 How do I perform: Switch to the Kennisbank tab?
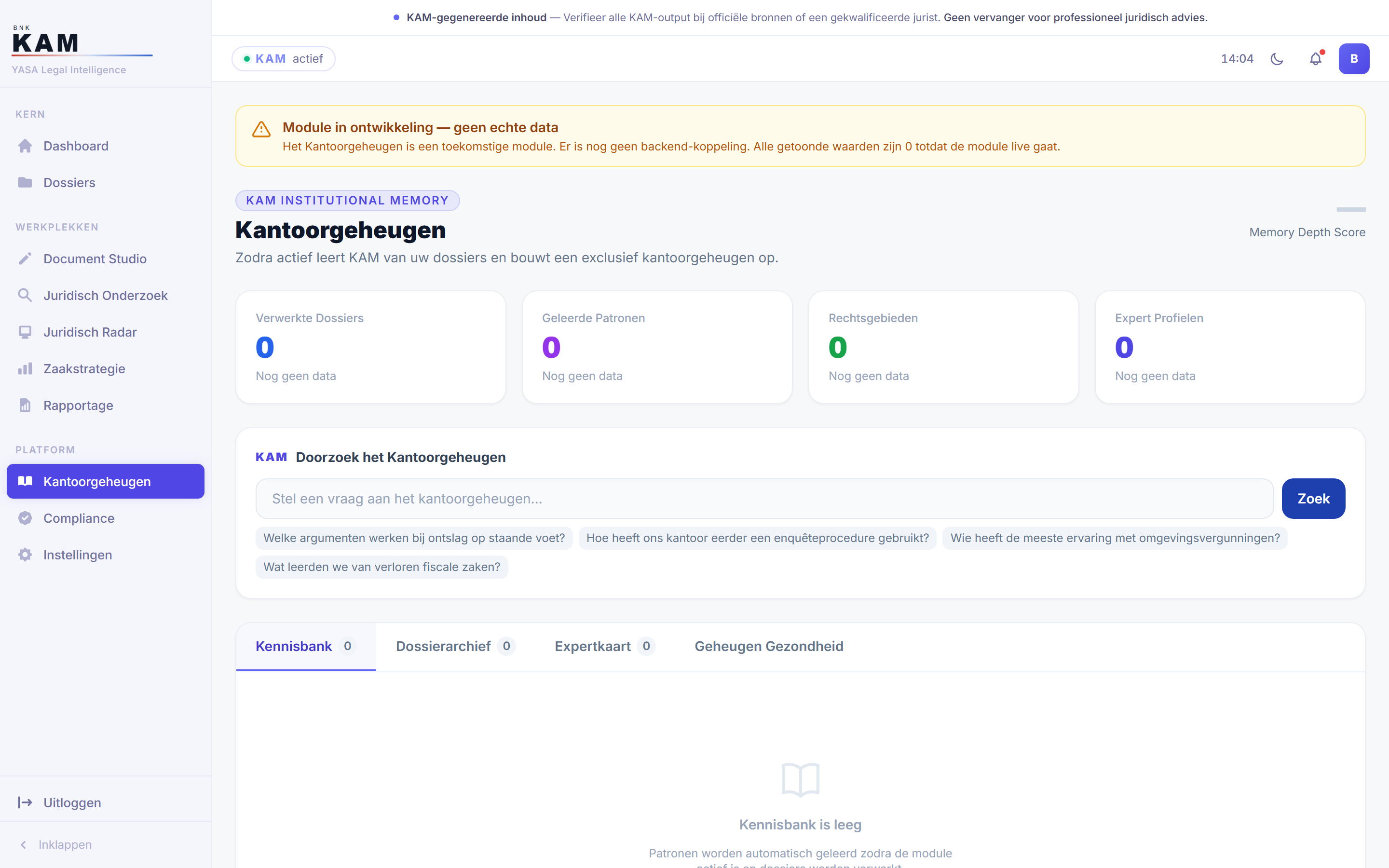(305, 646)
